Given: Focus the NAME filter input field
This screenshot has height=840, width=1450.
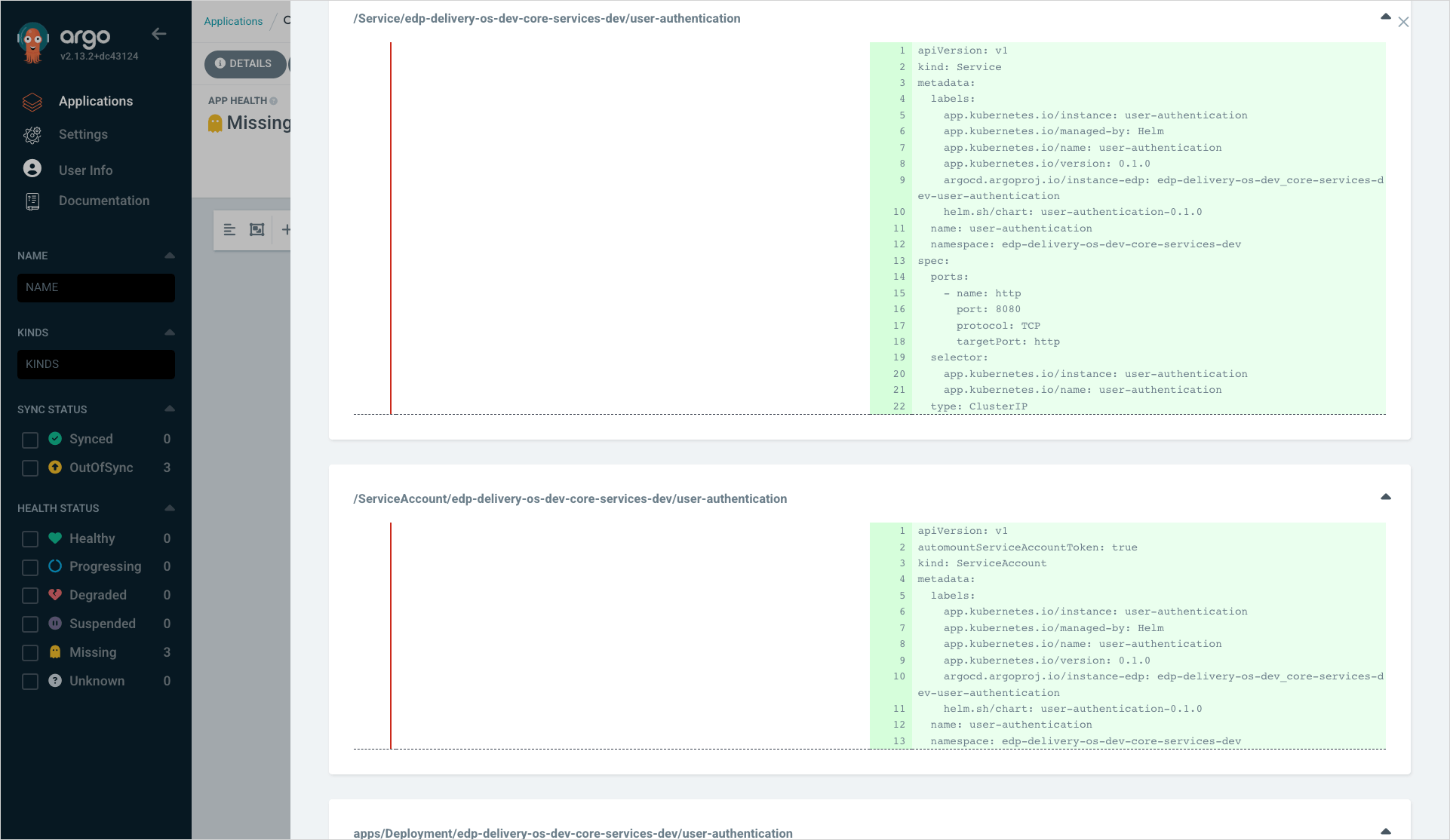Looking at the screenshot, I should 96,288.
